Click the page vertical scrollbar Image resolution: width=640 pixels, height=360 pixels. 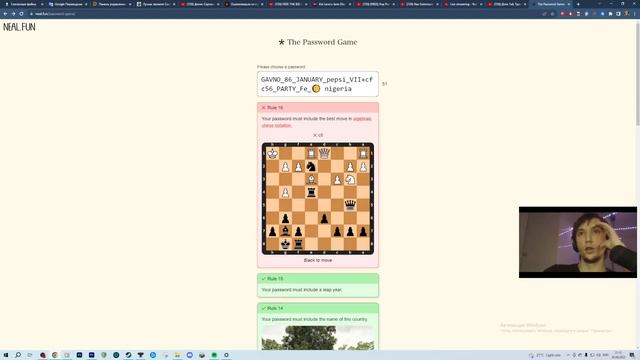pyautogui.click(x=638, y=73)
